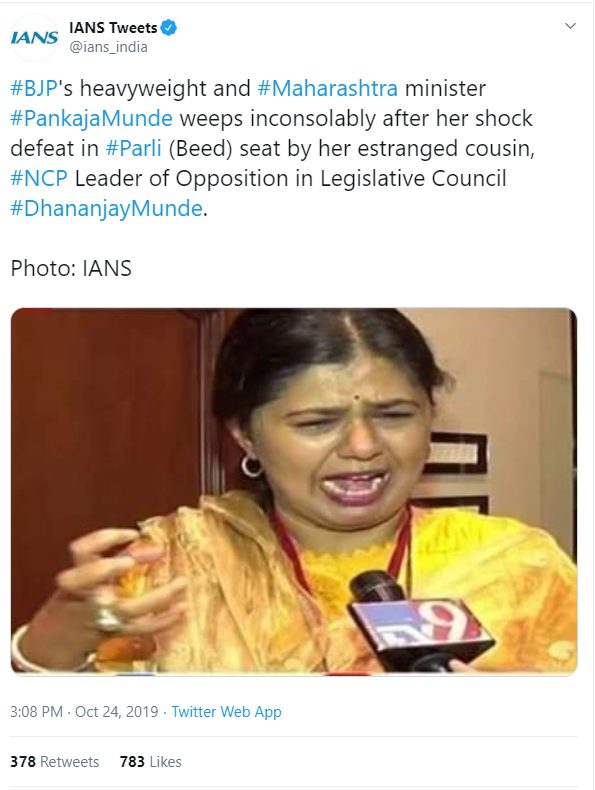This screenshot has height=790, width=595.
Task: Enlarge the tweet's attached photo
Action: (294, 491)
